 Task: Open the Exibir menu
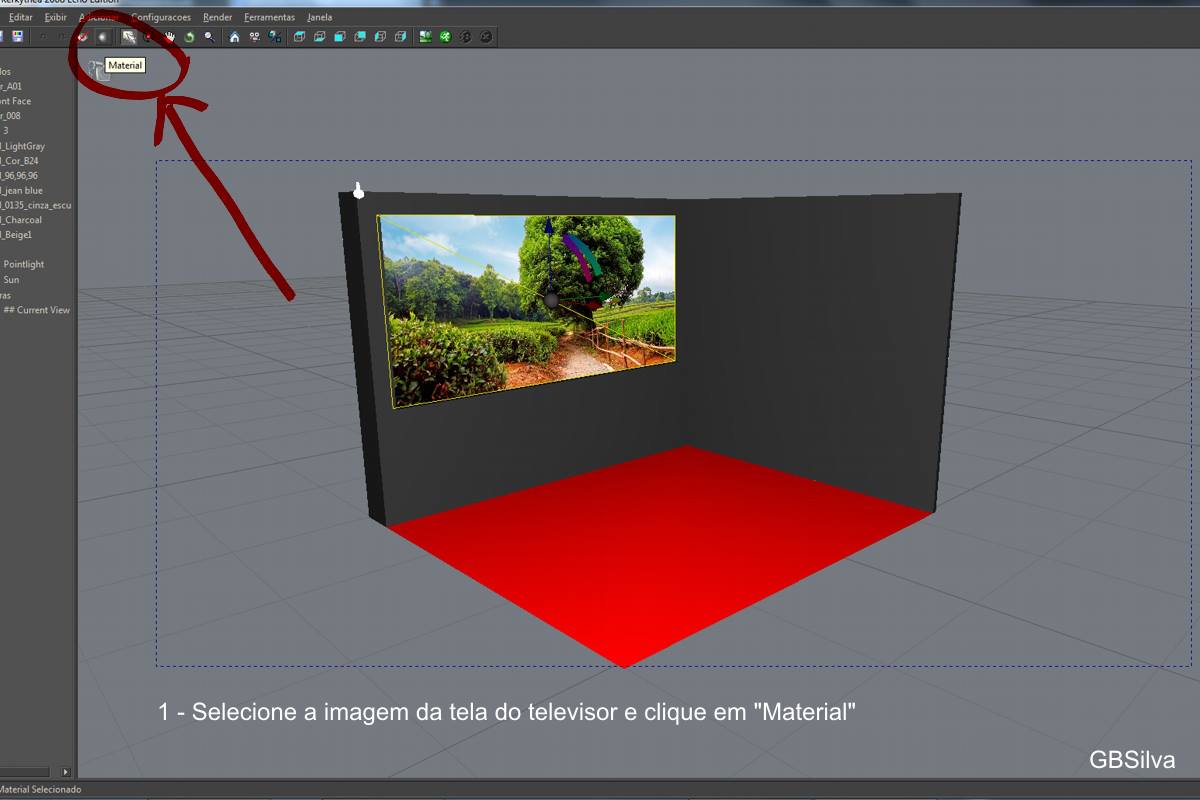[56, 17]
